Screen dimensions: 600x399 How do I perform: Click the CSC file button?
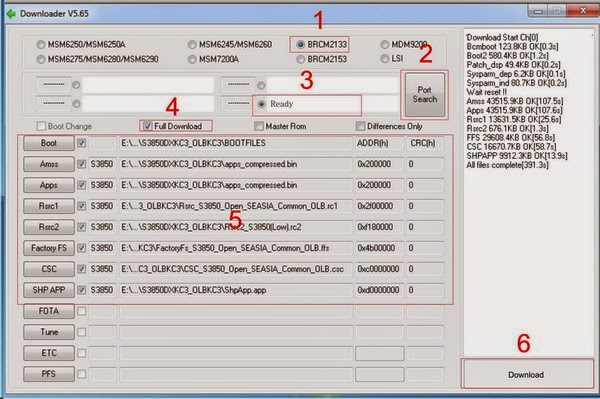(49, 269)
